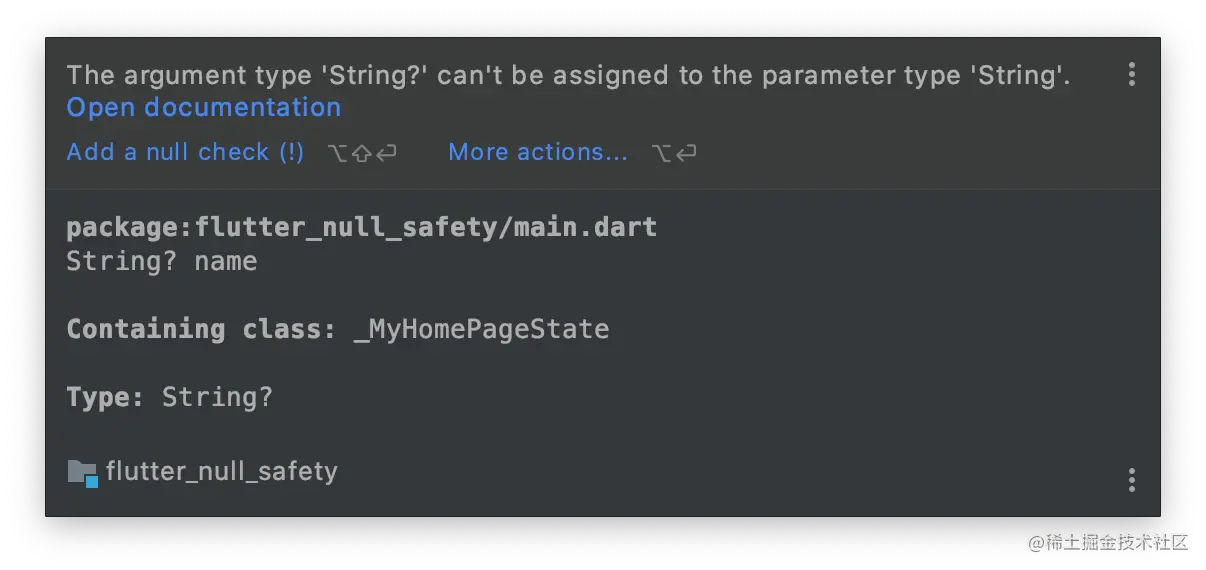Click the bold 'Containing class:' label
1206x570 pixels.
[x=201, y=329]
